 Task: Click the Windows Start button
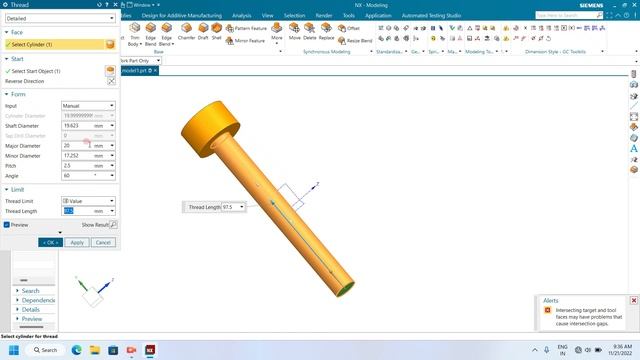(14, 350)
